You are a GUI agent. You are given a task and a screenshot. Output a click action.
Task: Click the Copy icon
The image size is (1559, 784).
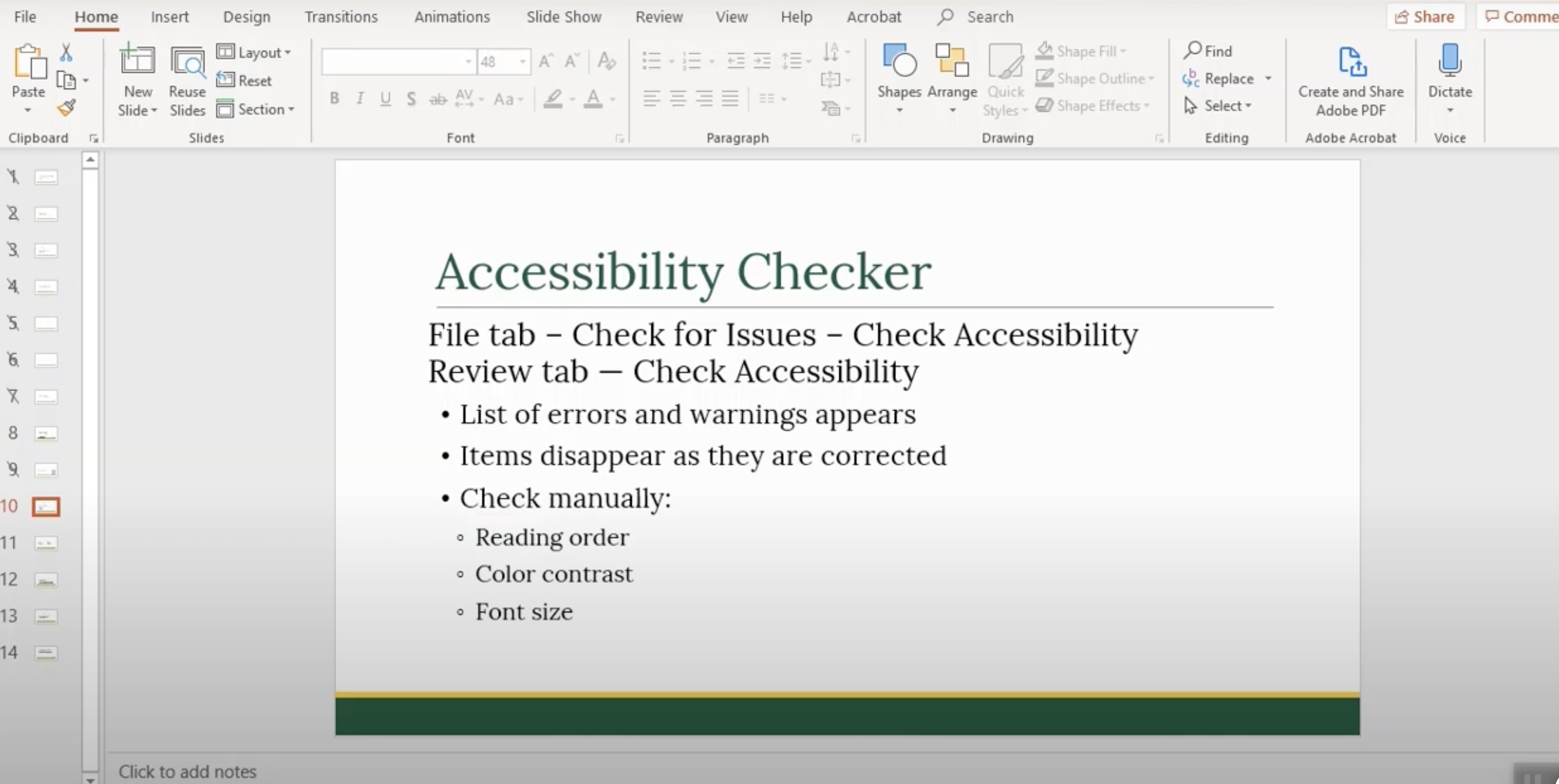tap(66, 80)
